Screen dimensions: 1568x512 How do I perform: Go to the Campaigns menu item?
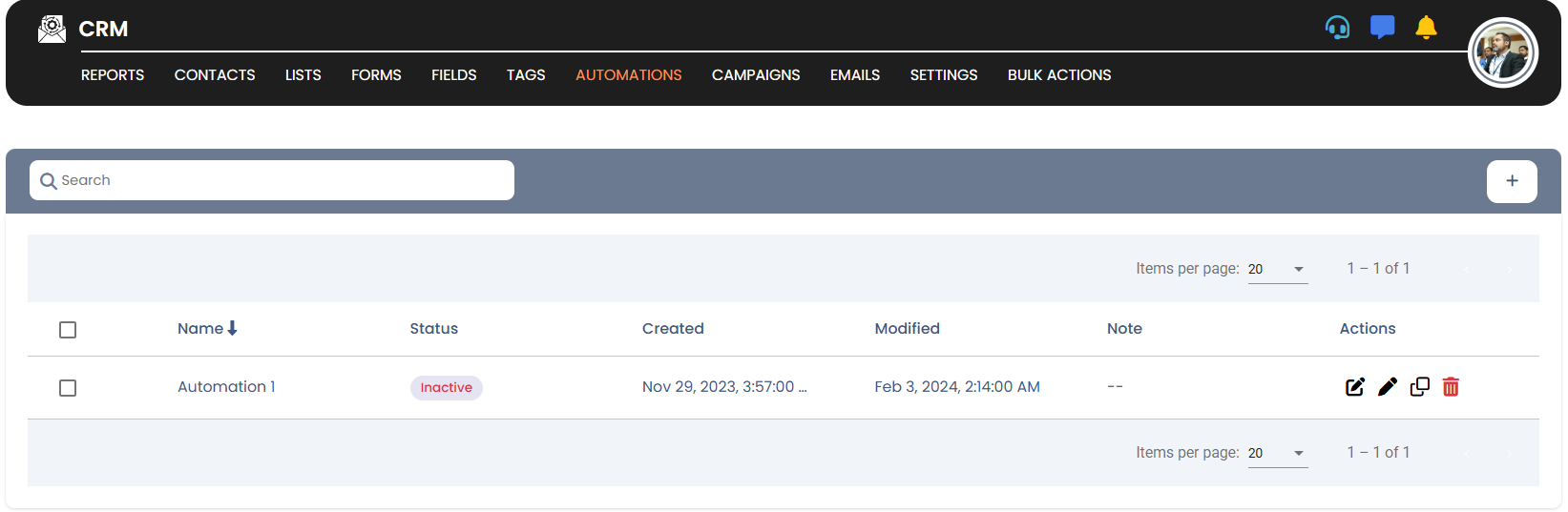point(756,75)
